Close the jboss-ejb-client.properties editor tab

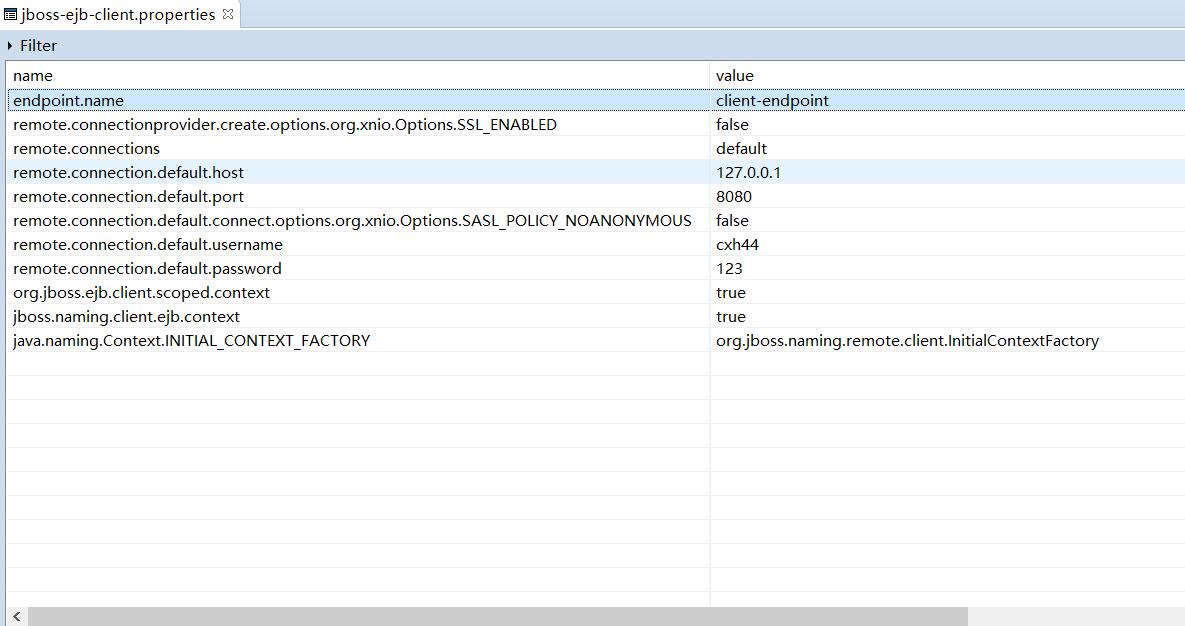pos(226,14)
